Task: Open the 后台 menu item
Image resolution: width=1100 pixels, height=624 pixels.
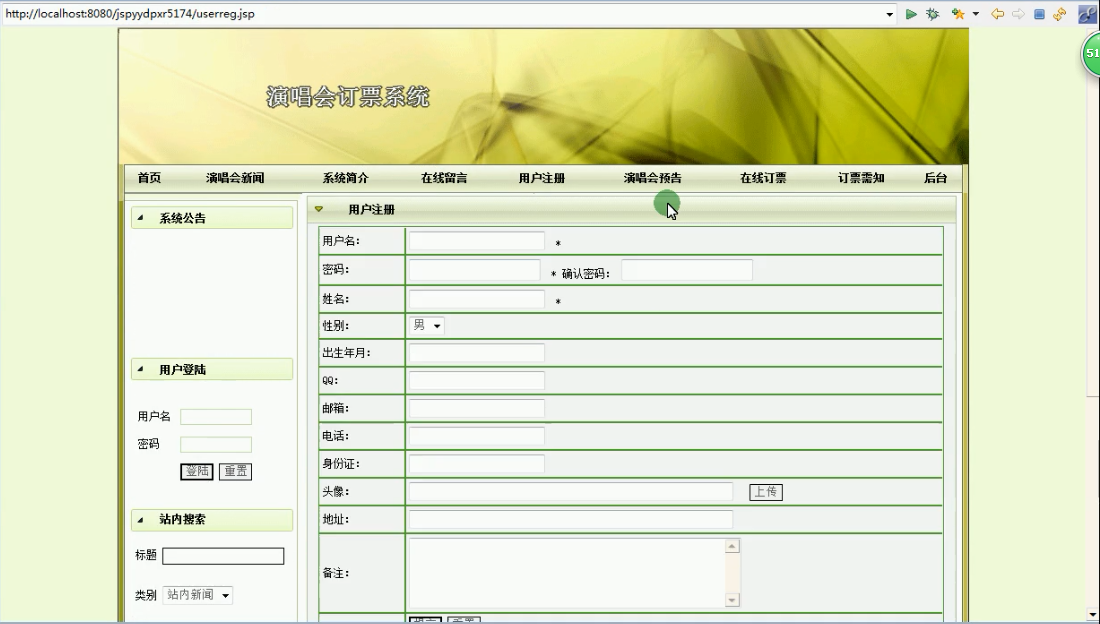Action: point(935,178)
